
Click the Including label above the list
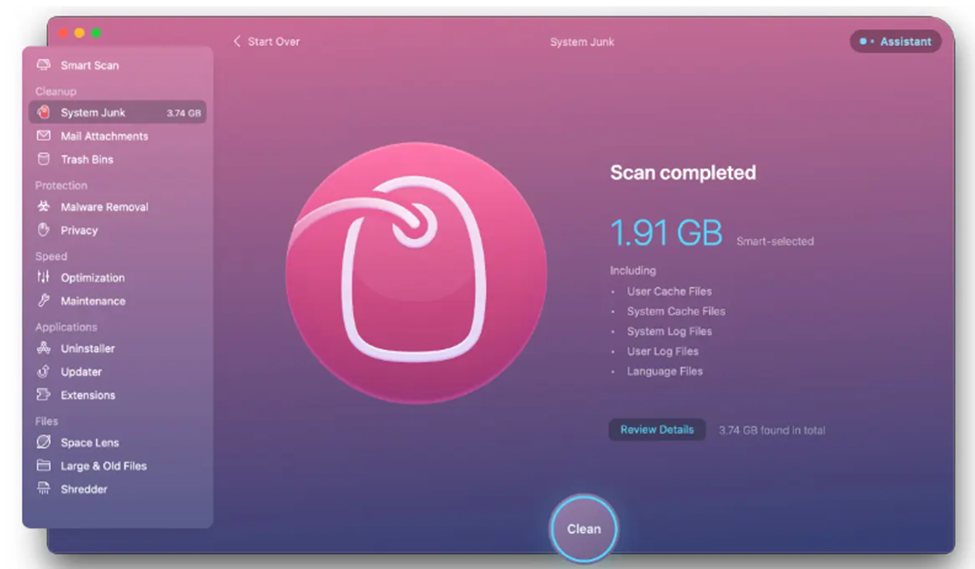pos(633,271)
